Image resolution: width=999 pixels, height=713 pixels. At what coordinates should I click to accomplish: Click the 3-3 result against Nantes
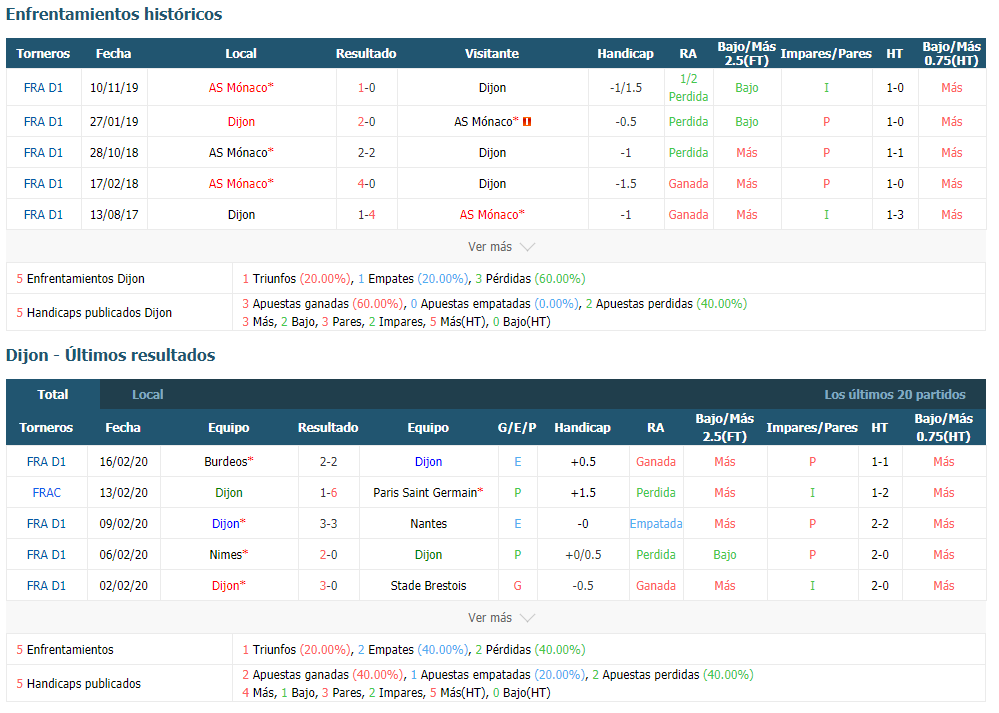(x=329, y=524)
